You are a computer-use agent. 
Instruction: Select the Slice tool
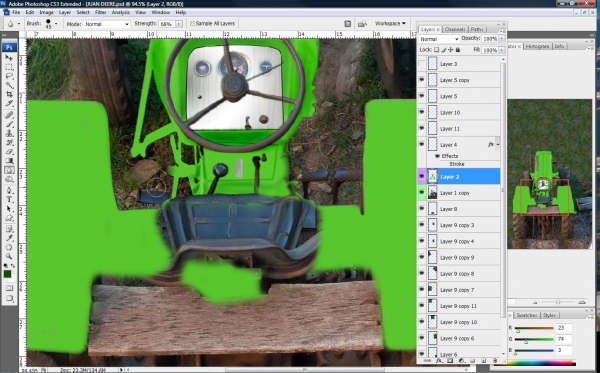pyautogui.click(x=9, y=103)
